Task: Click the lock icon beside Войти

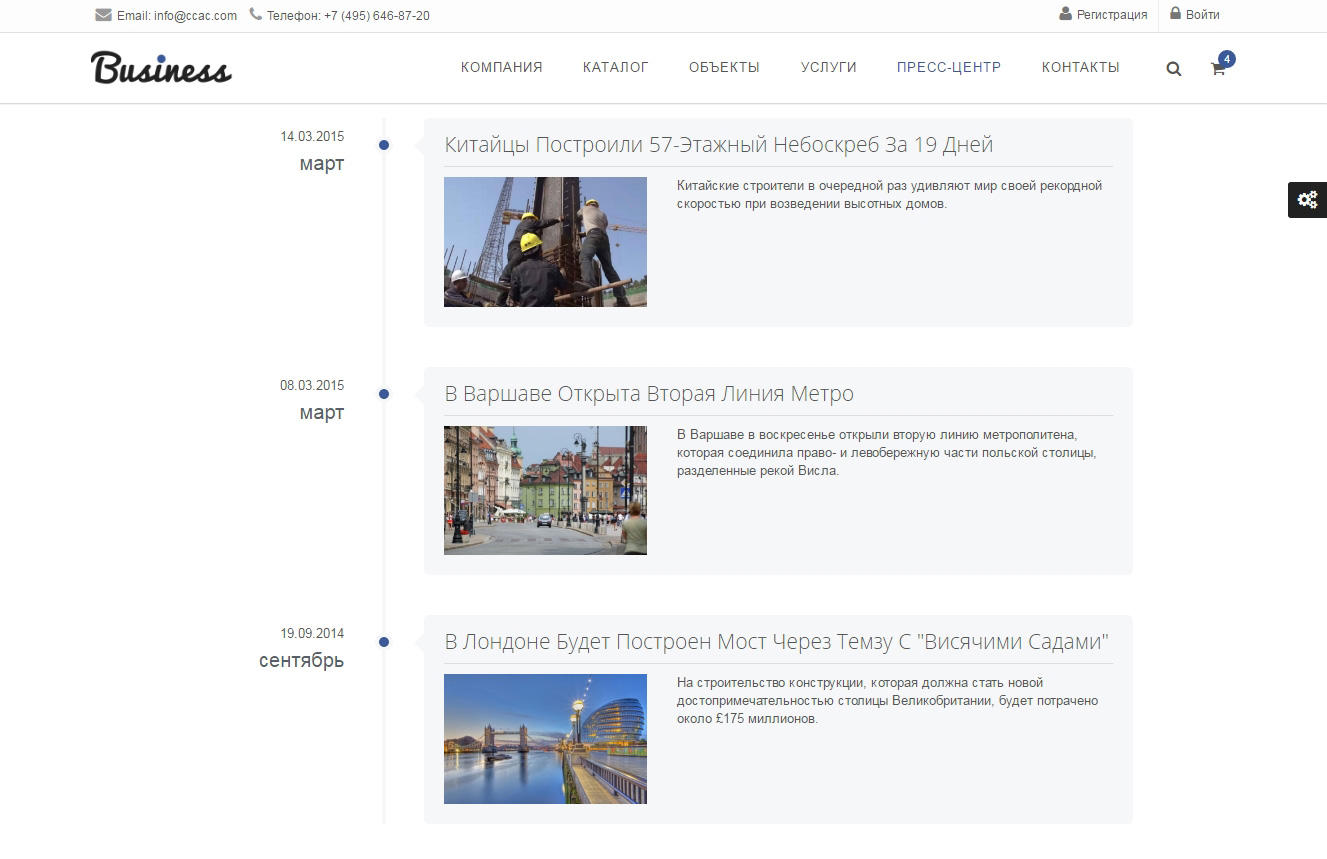Action: point(1176,14)
